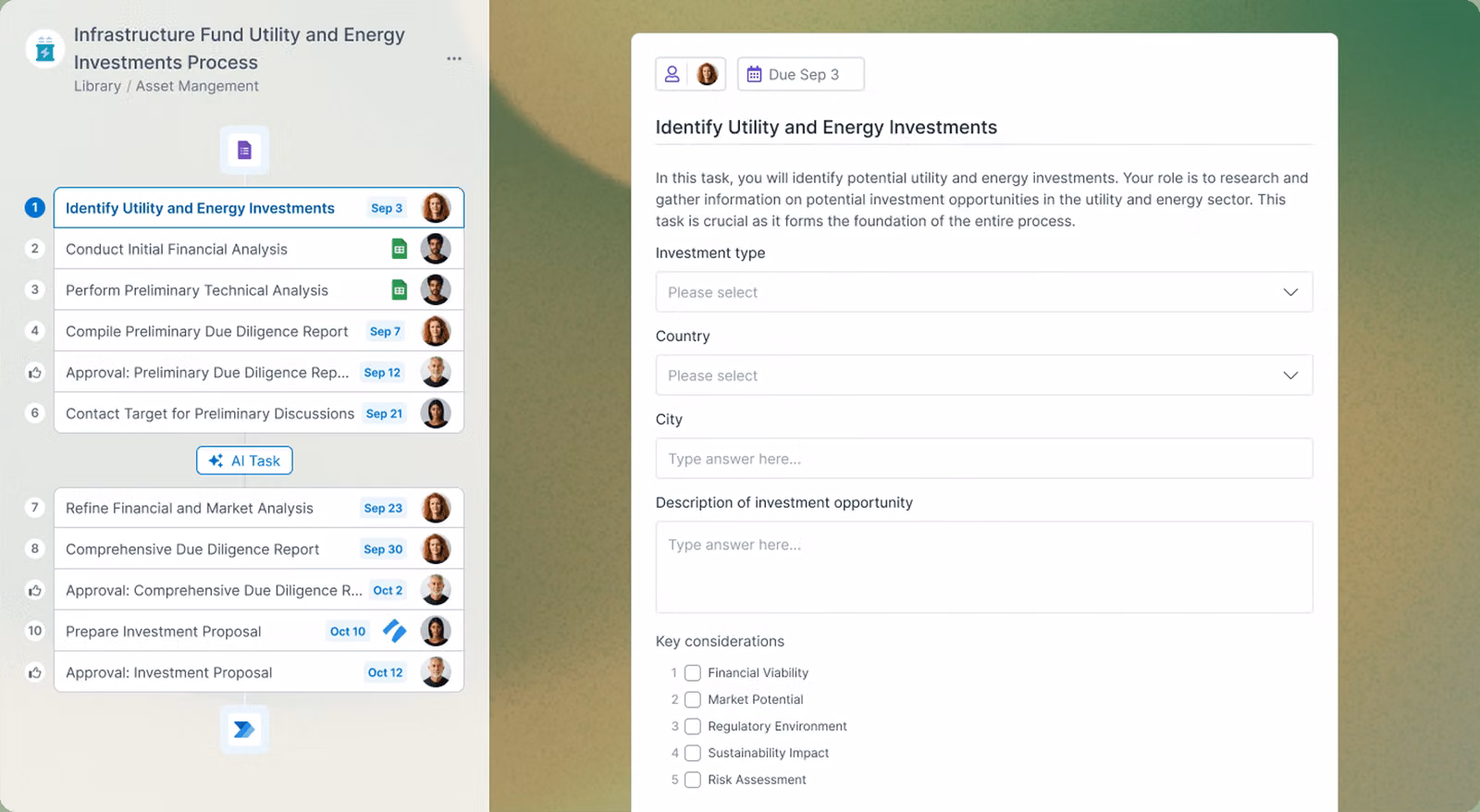
Task: Click the Google Sheets icon on Conduct Initial Financial Analysis
Action: click(x=399, y=249)
